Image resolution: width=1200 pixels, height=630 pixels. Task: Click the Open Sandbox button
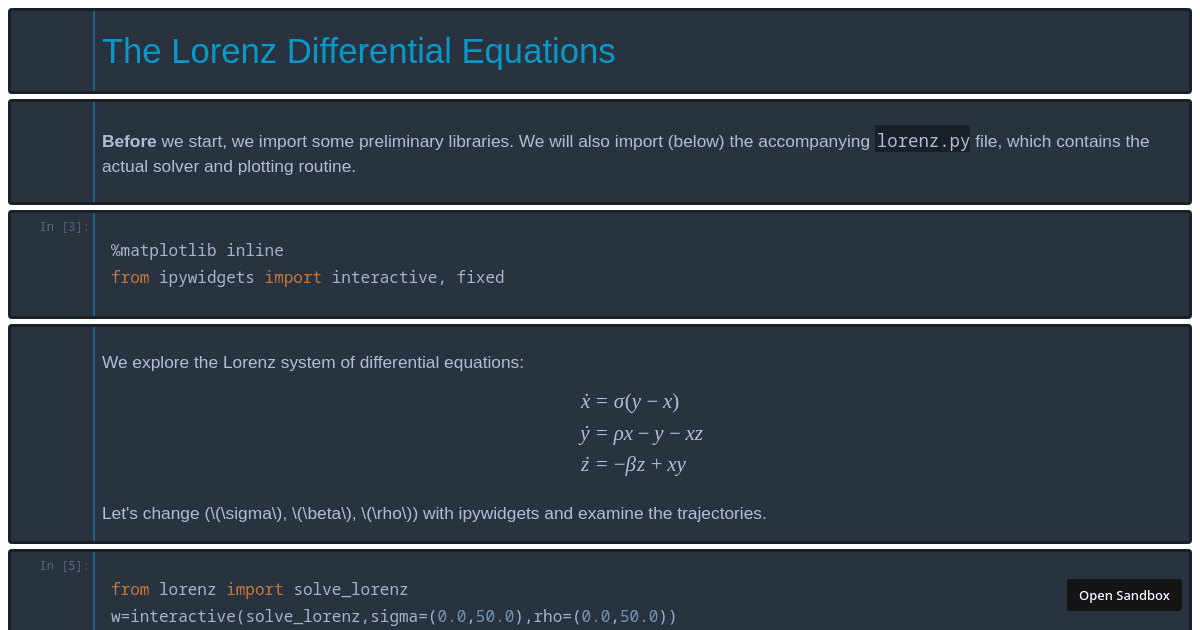tap(1124, 595)
